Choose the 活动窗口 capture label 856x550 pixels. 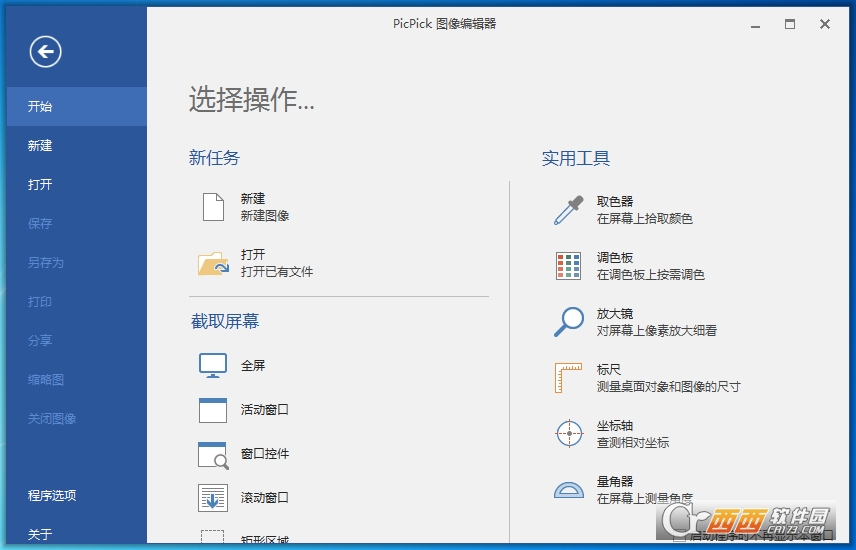coord(265,410)
